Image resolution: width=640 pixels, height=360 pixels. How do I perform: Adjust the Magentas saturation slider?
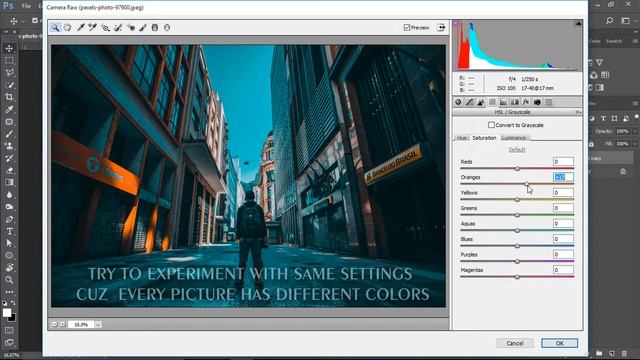[517, 277]
